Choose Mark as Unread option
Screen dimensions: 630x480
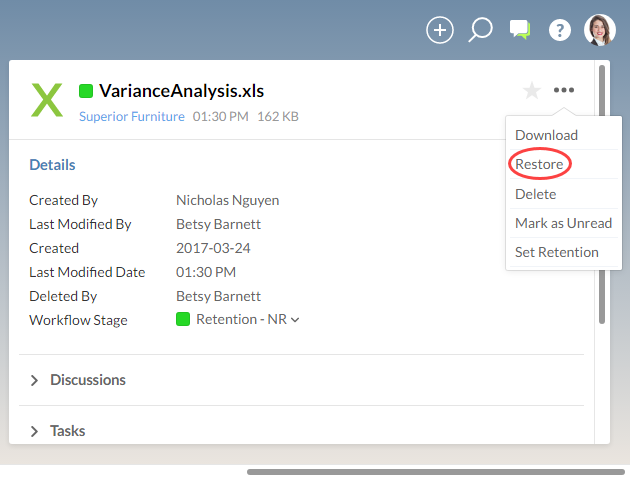(563, 223)
